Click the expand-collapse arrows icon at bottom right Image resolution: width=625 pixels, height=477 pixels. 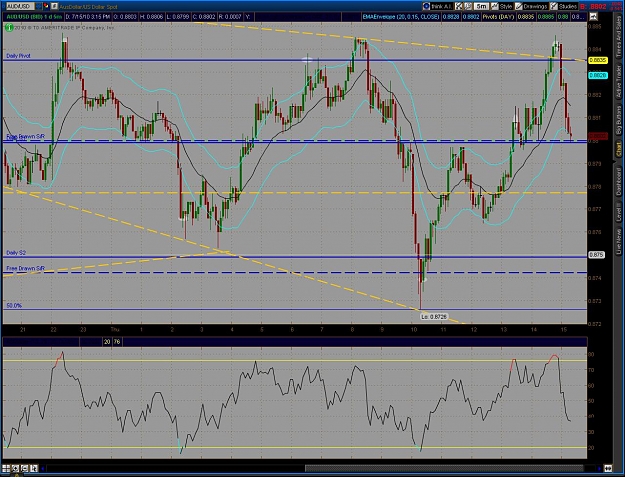pyautogui.click(x=608, y=468)
